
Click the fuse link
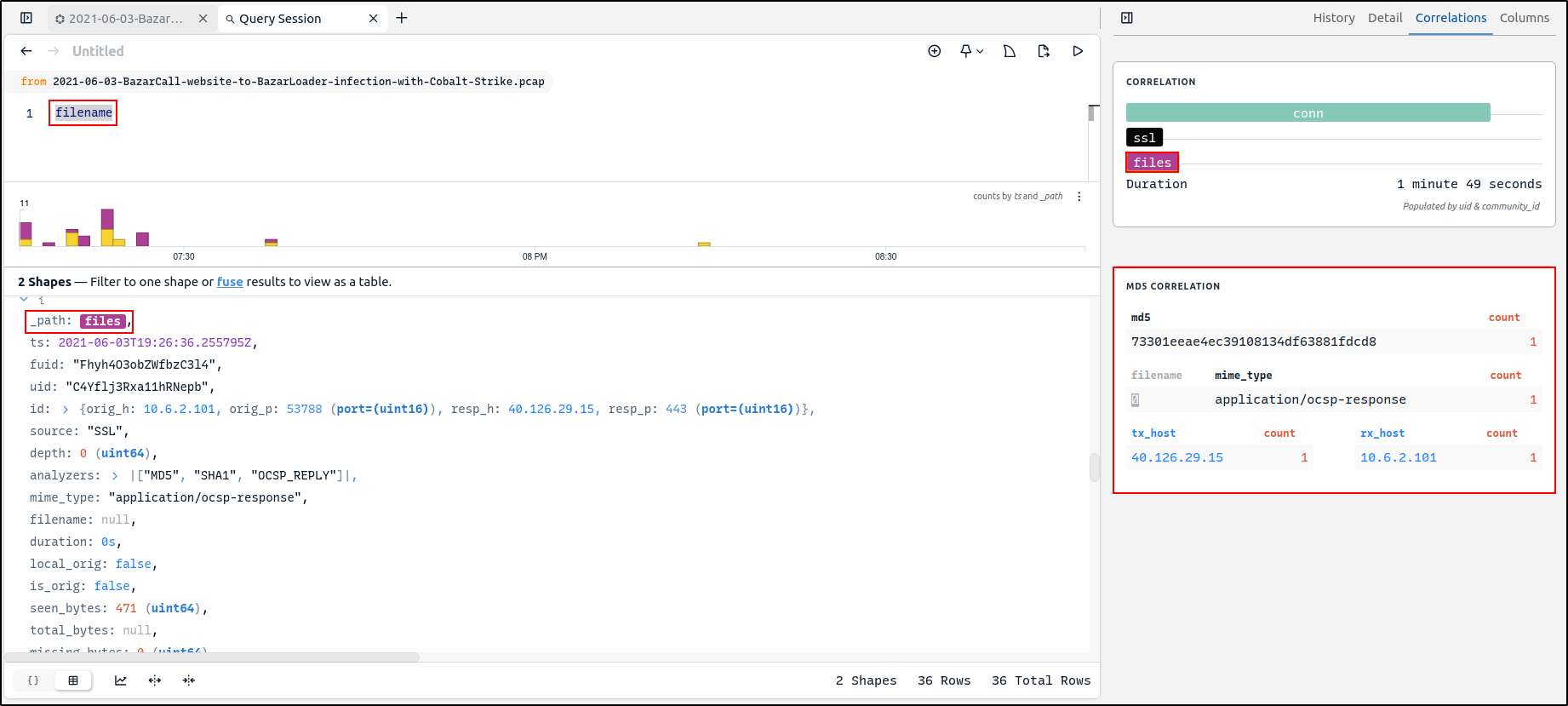pyautogui.click(x=230, y=282)
